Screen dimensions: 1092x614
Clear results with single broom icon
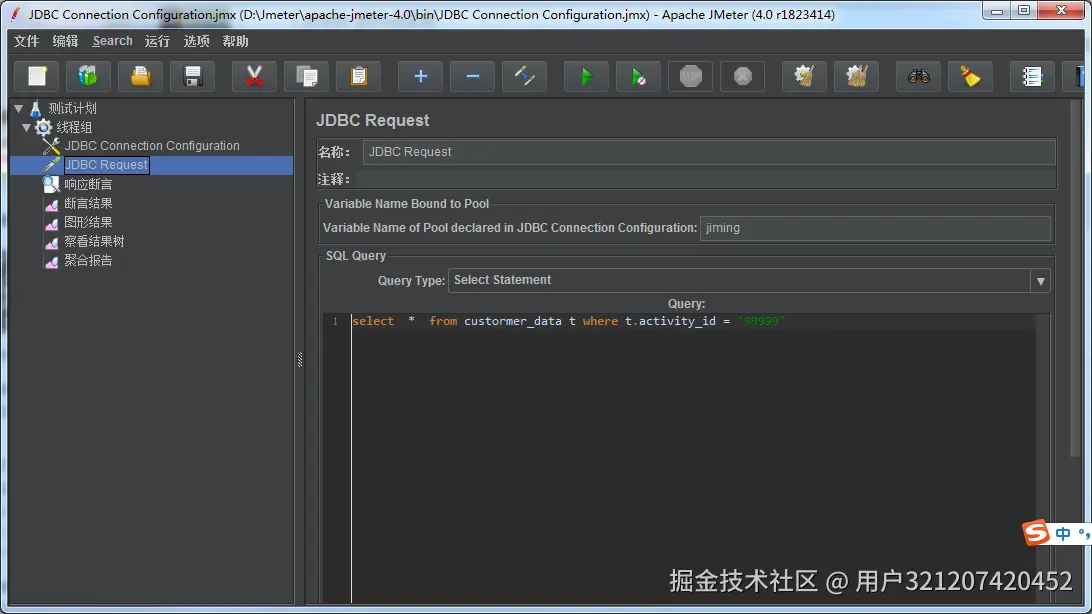[804, 76]
